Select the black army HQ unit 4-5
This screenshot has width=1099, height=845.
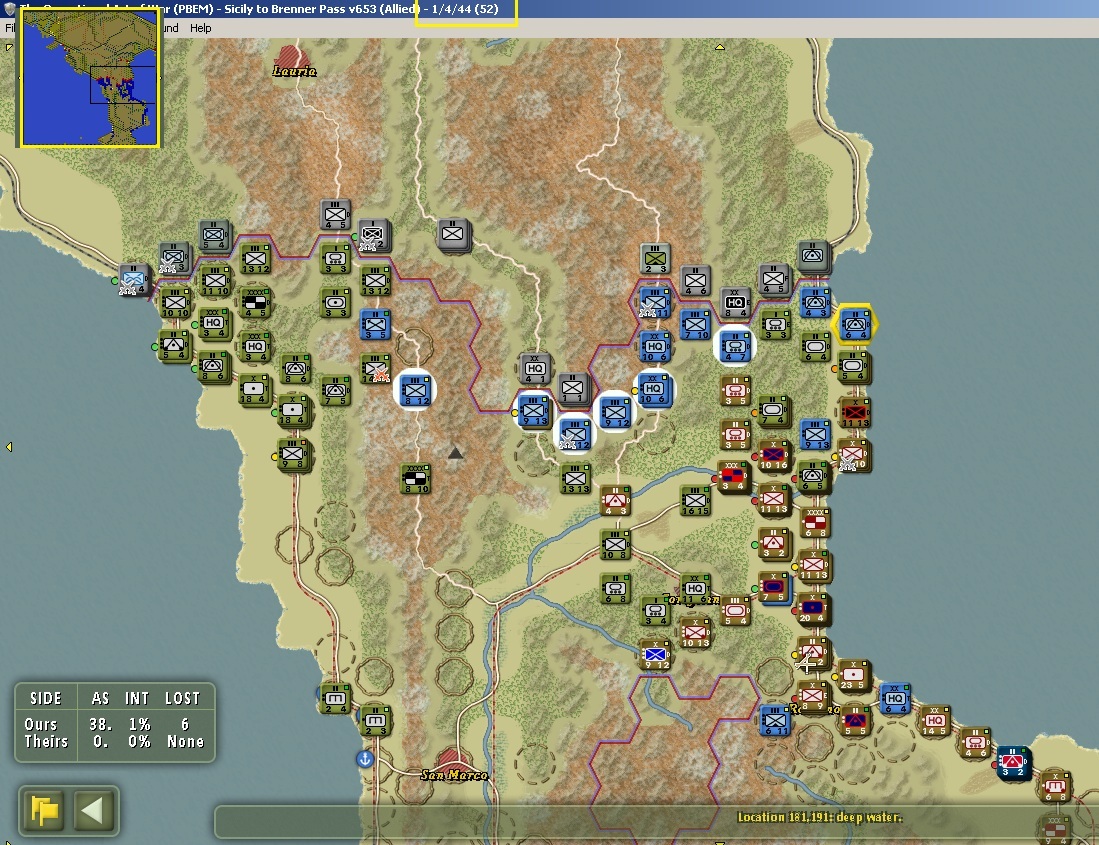(x=254, y=302)
